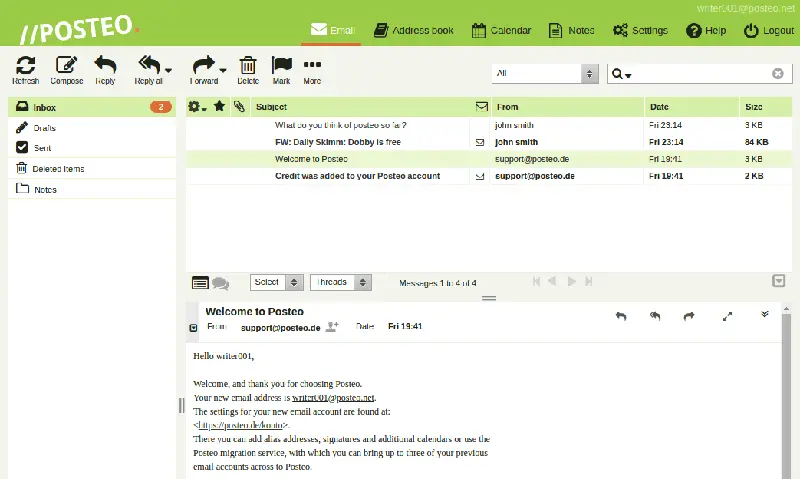
Task: Expand the Reply all options arrow
Action: (x=168, y=70)
